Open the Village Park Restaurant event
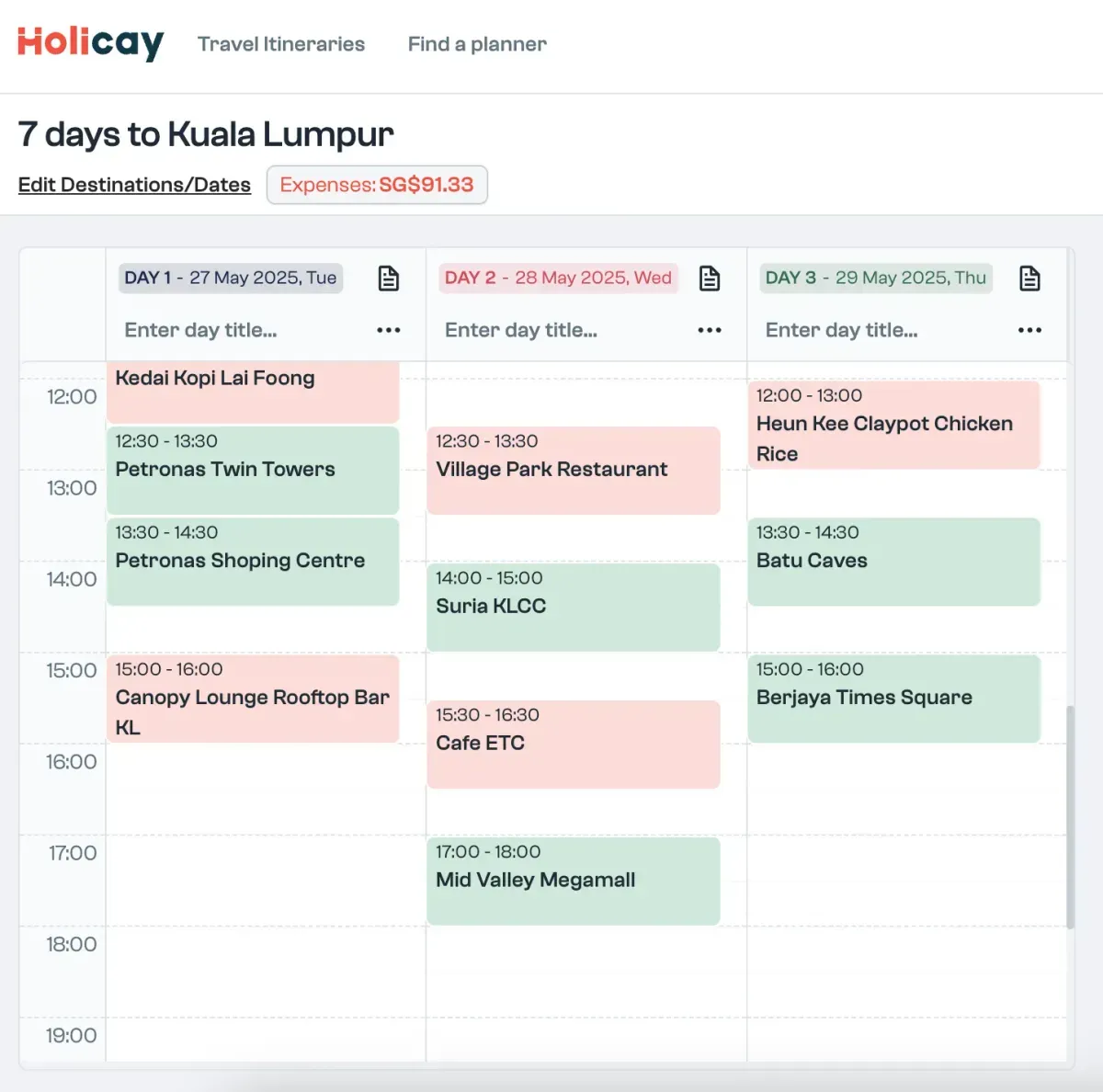 pos(574,470)
